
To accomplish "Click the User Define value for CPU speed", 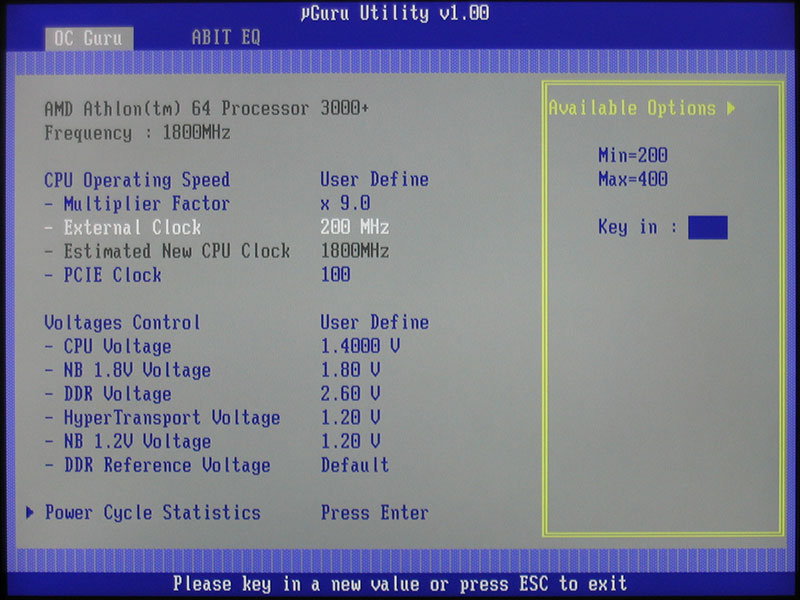I will (374, 180).
